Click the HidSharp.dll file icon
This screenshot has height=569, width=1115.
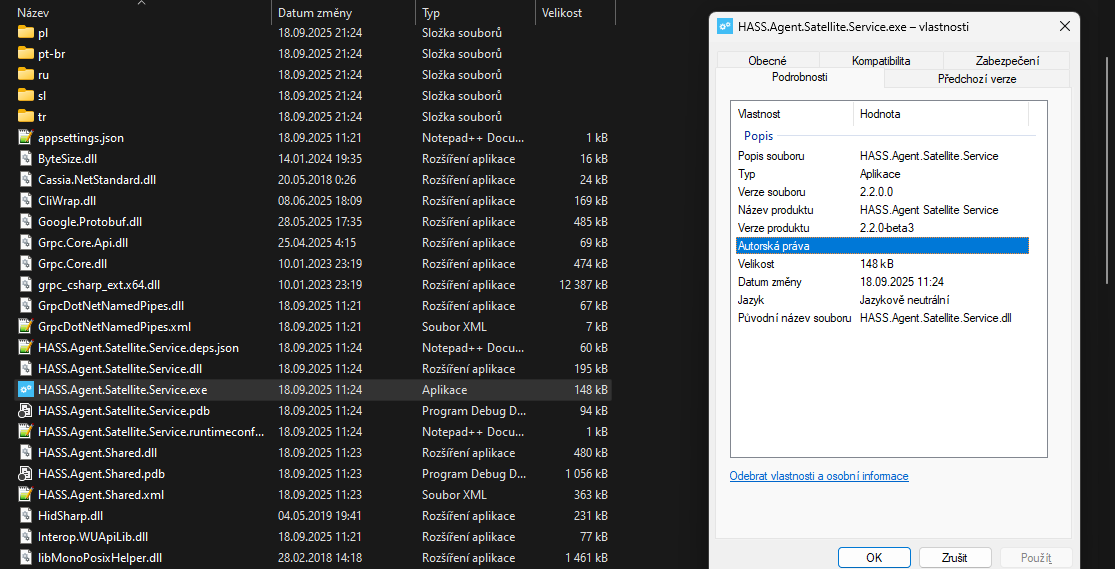click(x=26, y=516)
